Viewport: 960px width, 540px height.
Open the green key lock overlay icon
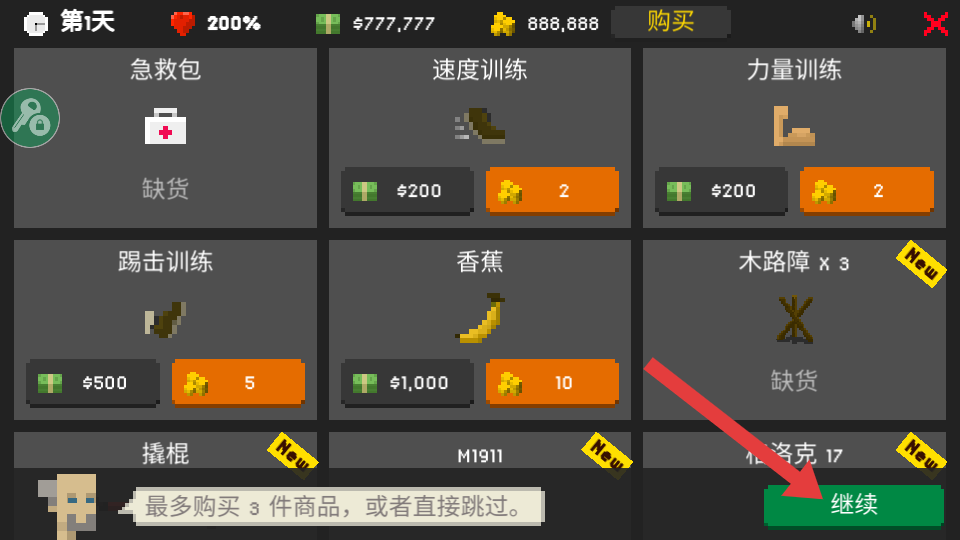(30, 118)
